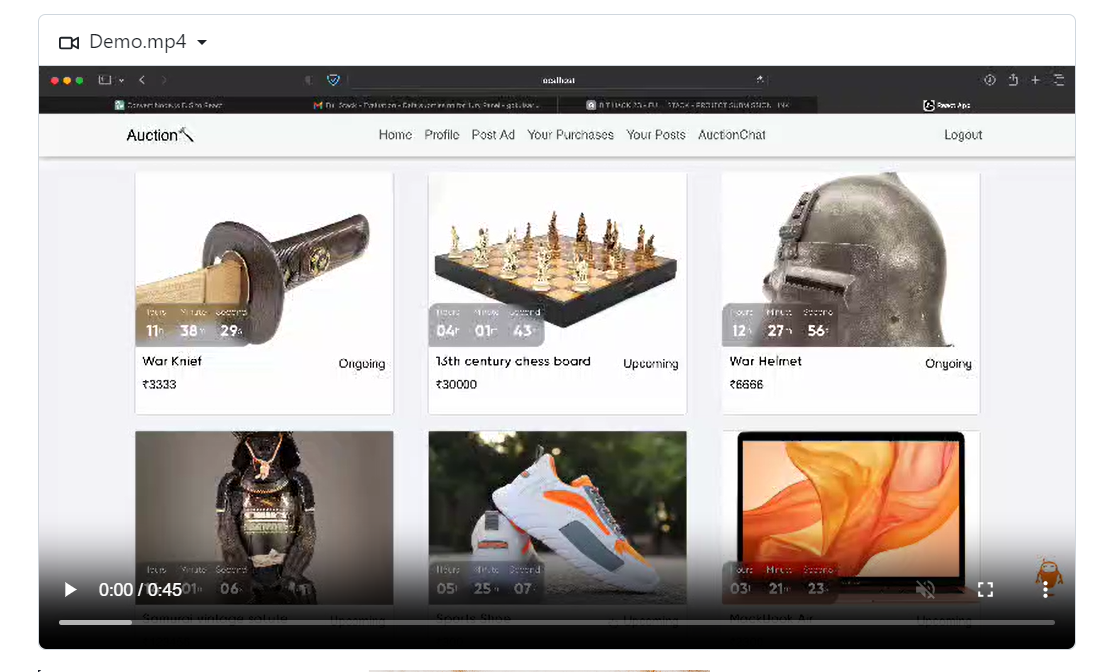Screen dimensions: 1116x672
Task: Unmute the video with the speaker icon
Action: 925,589
